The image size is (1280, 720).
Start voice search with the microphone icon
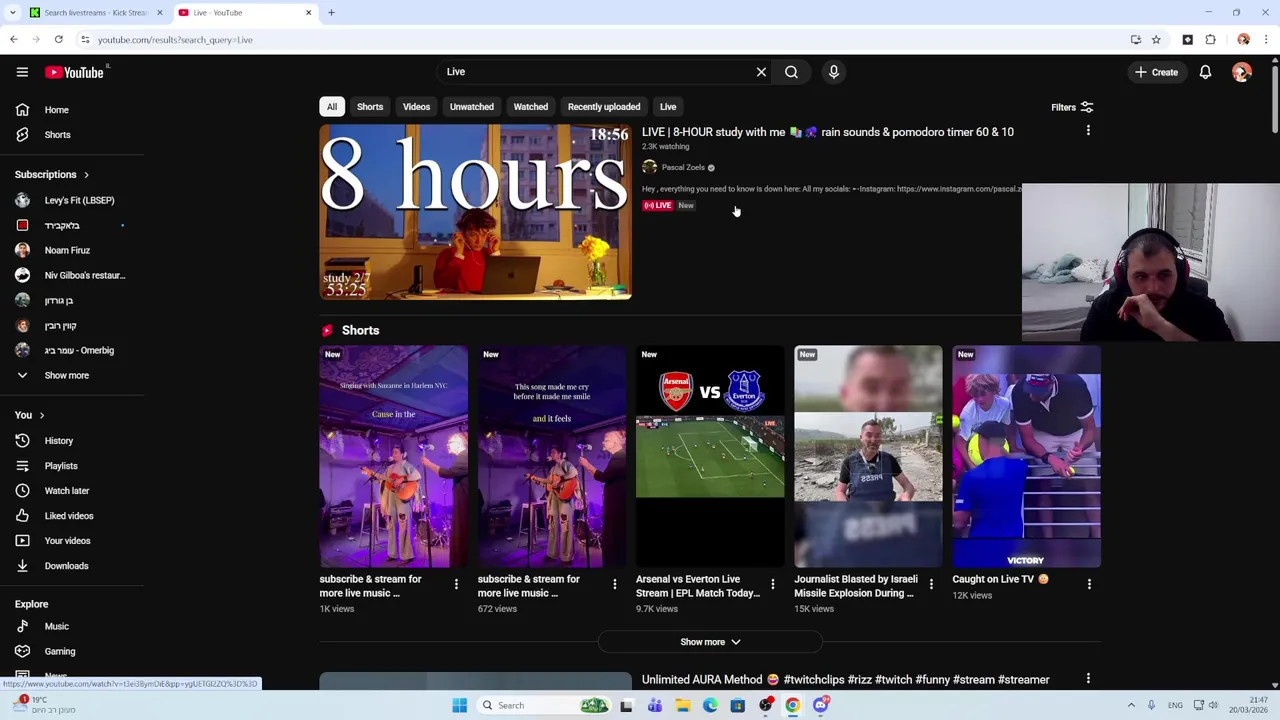(834, 72)
